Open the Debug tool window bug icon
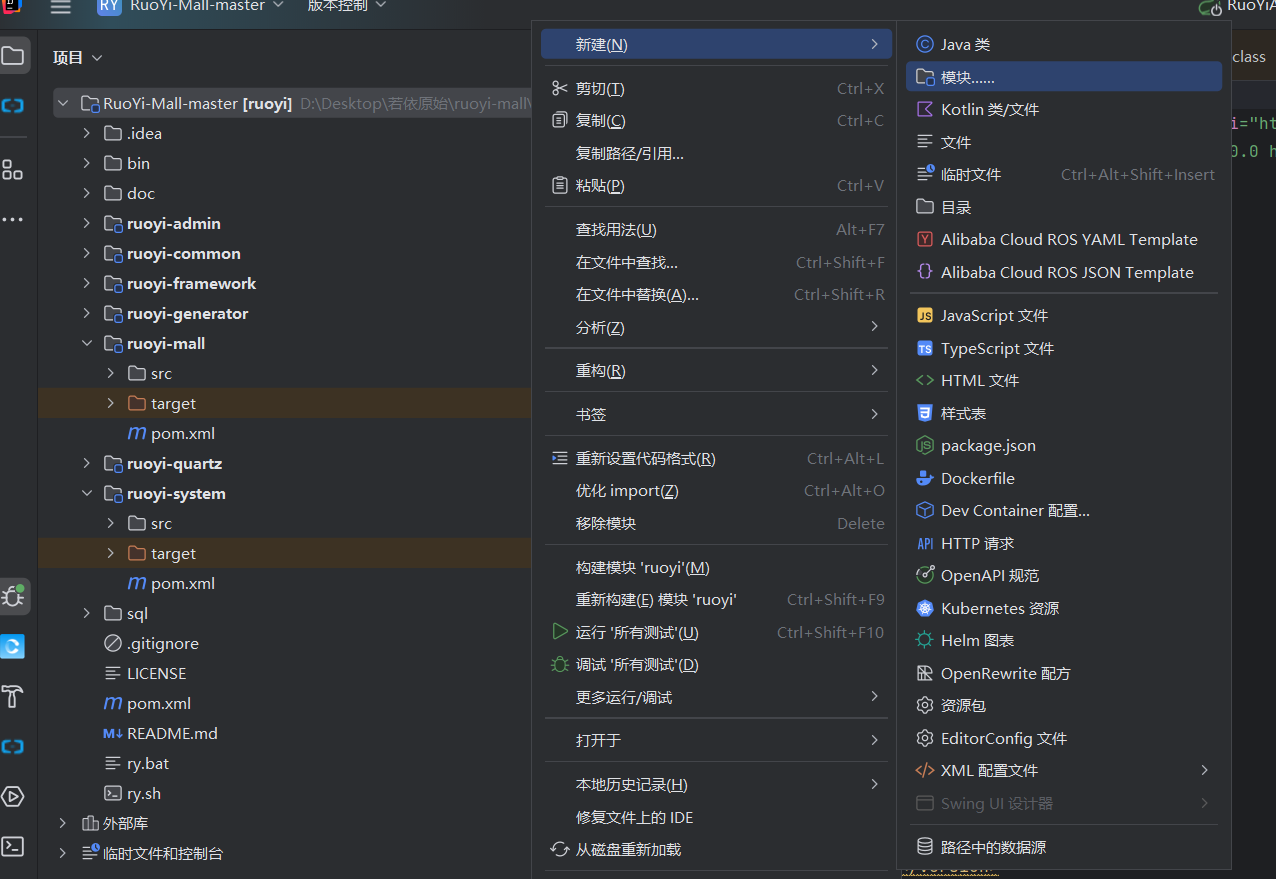This screenshot has height=879, width=1276. point(13,597)
